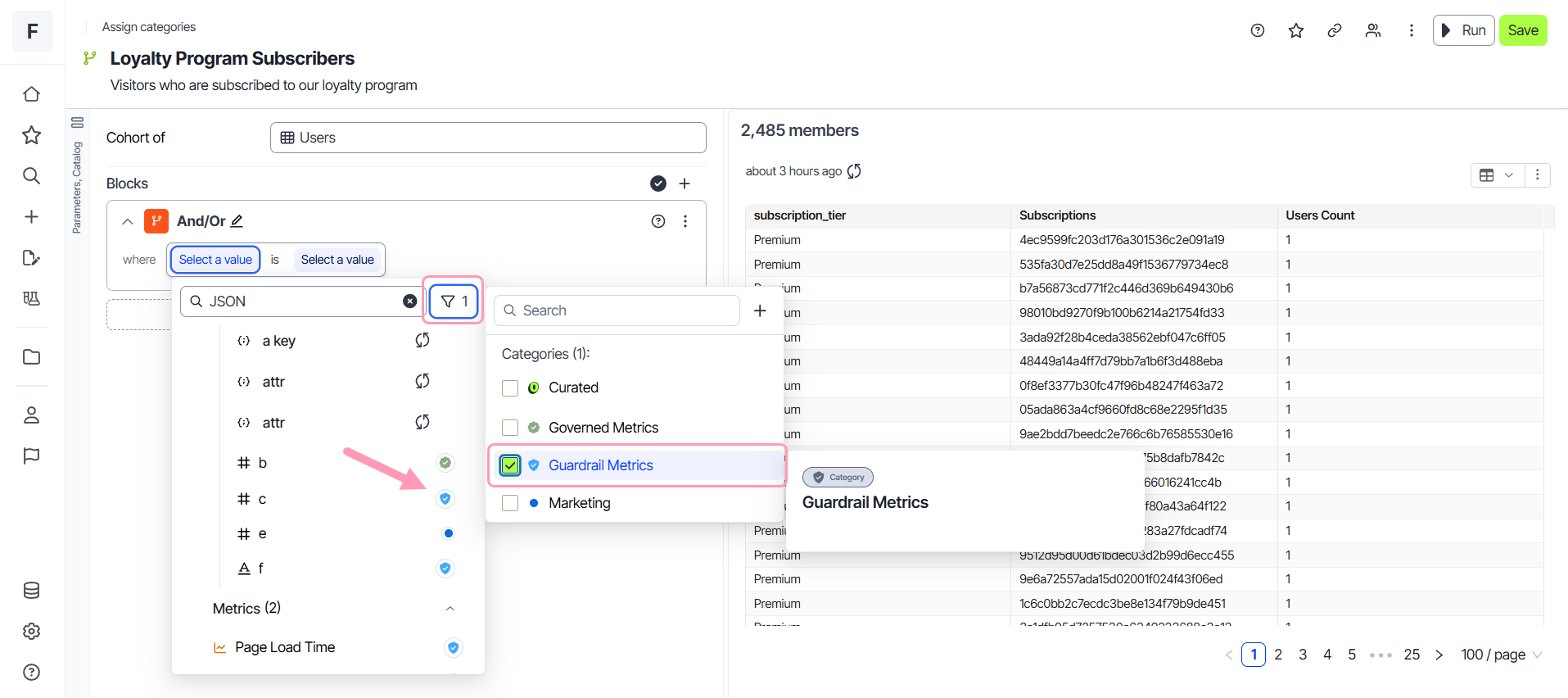
Task: Open Favorites star in left sidebar
Action: (31, 135)
